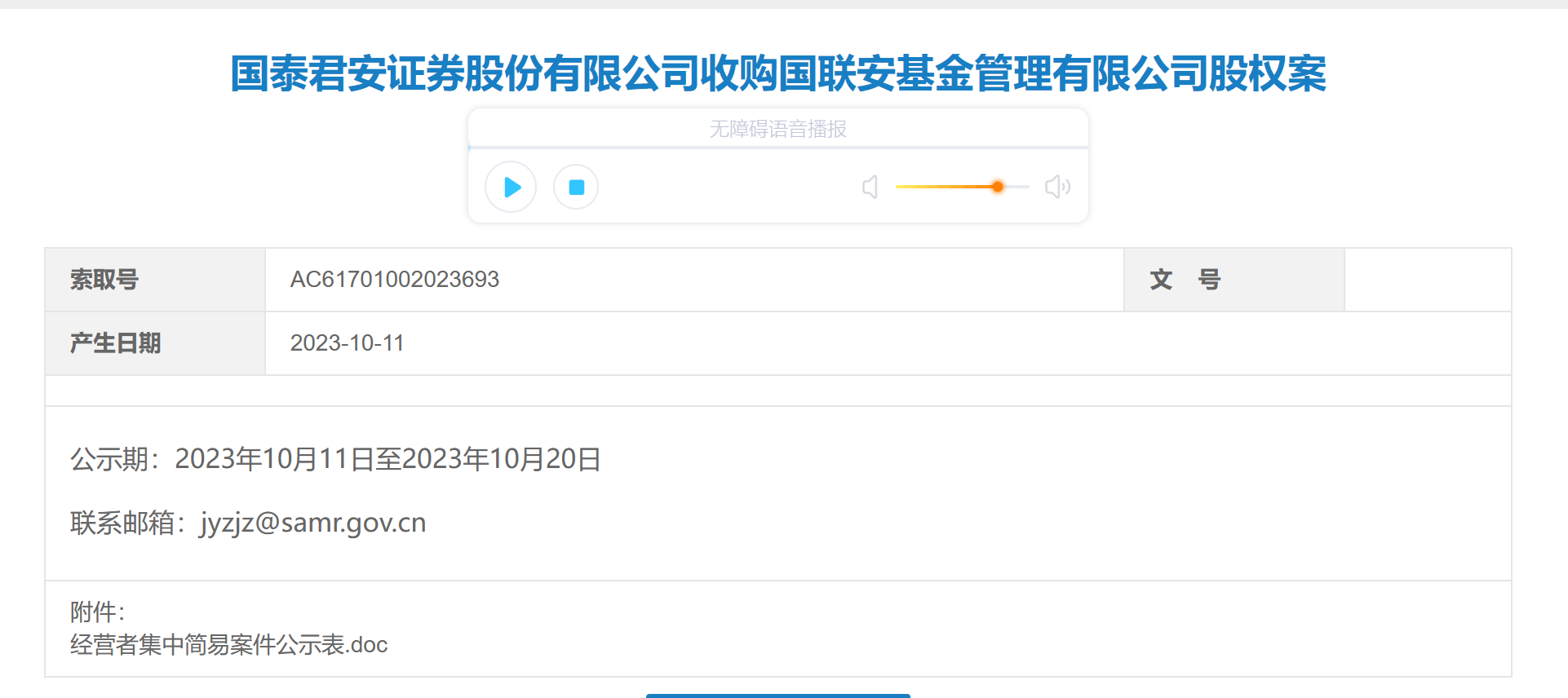This screenshot has height=698, width=1568.
Task: Open 经营者集中简易案件公示表.doc attachment
Action: point(228,645)
